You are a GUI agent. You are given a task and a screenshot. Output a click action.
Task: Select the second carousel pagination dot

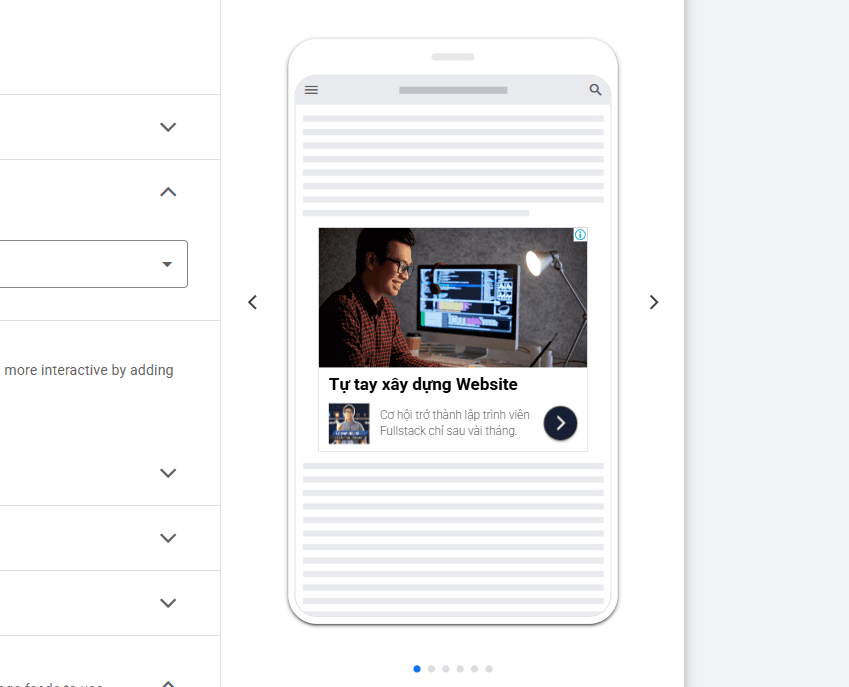431,668
